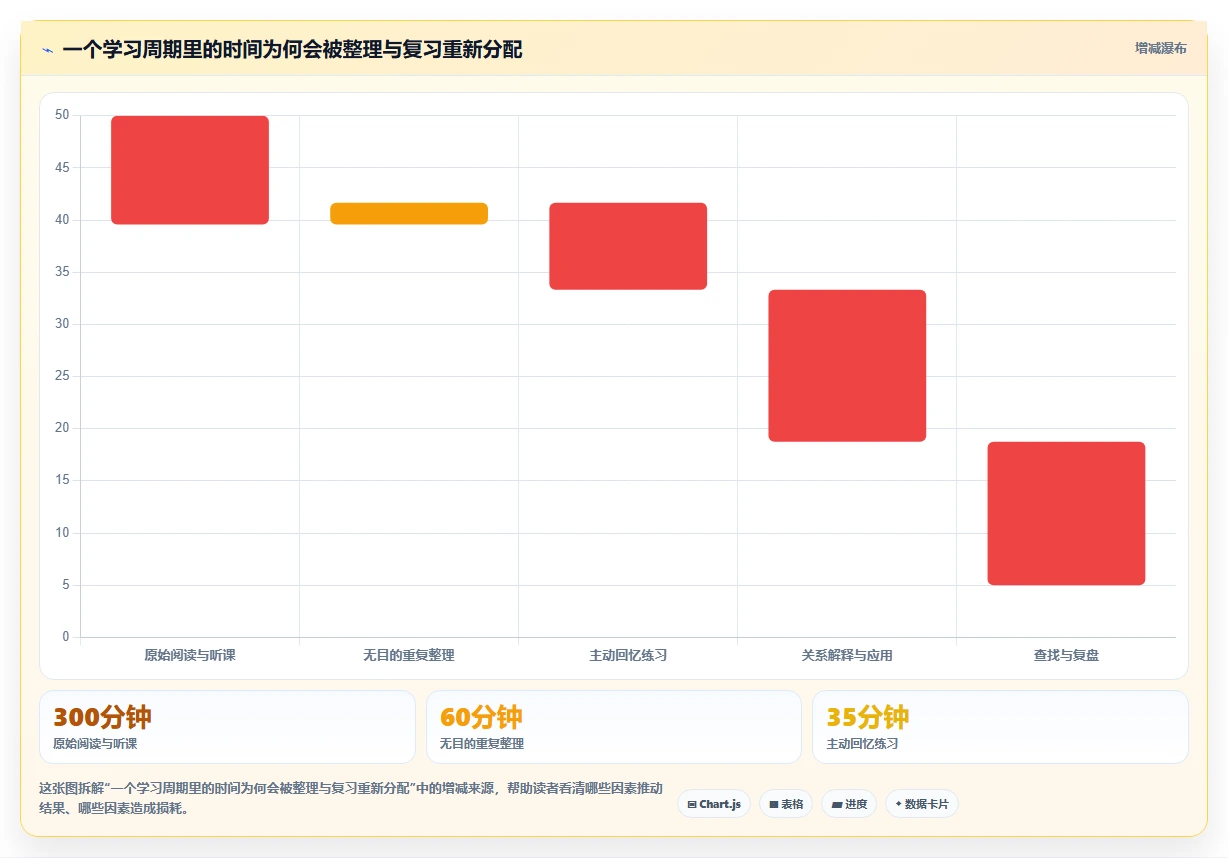Click the 35分钟 data card value
The width and height of the screenshot is (1228, 858).
tap(868, 717)
